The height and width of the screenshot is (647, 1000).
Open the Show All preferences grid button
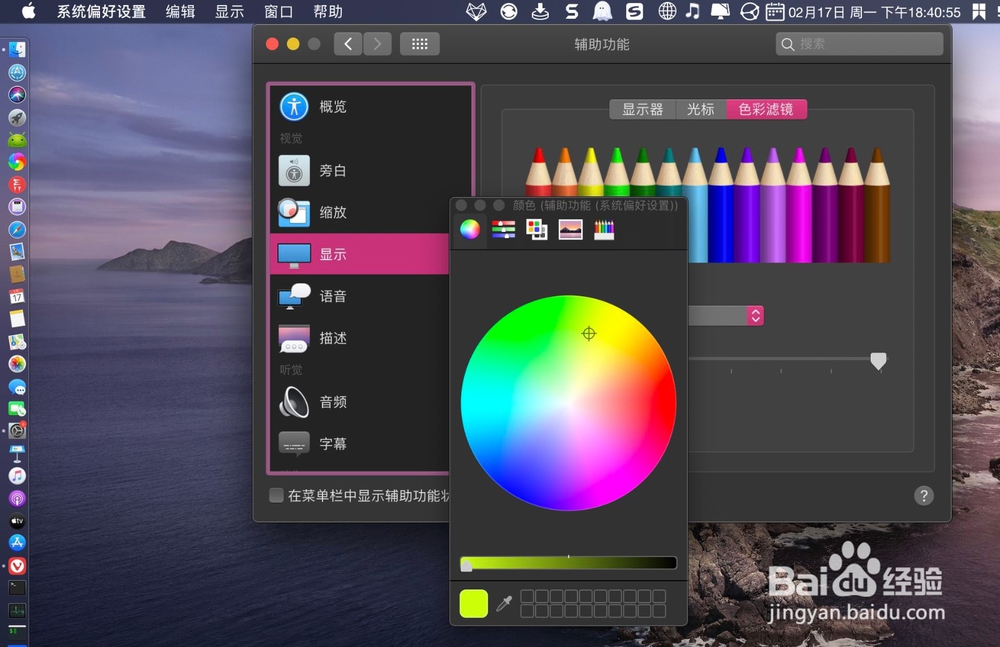[x=419, y=43]
